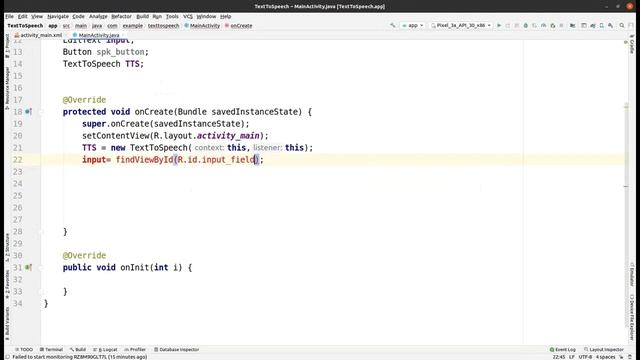Change line separator LF in status bar
This screenshot has height=360, width=640.
point(572,357)
